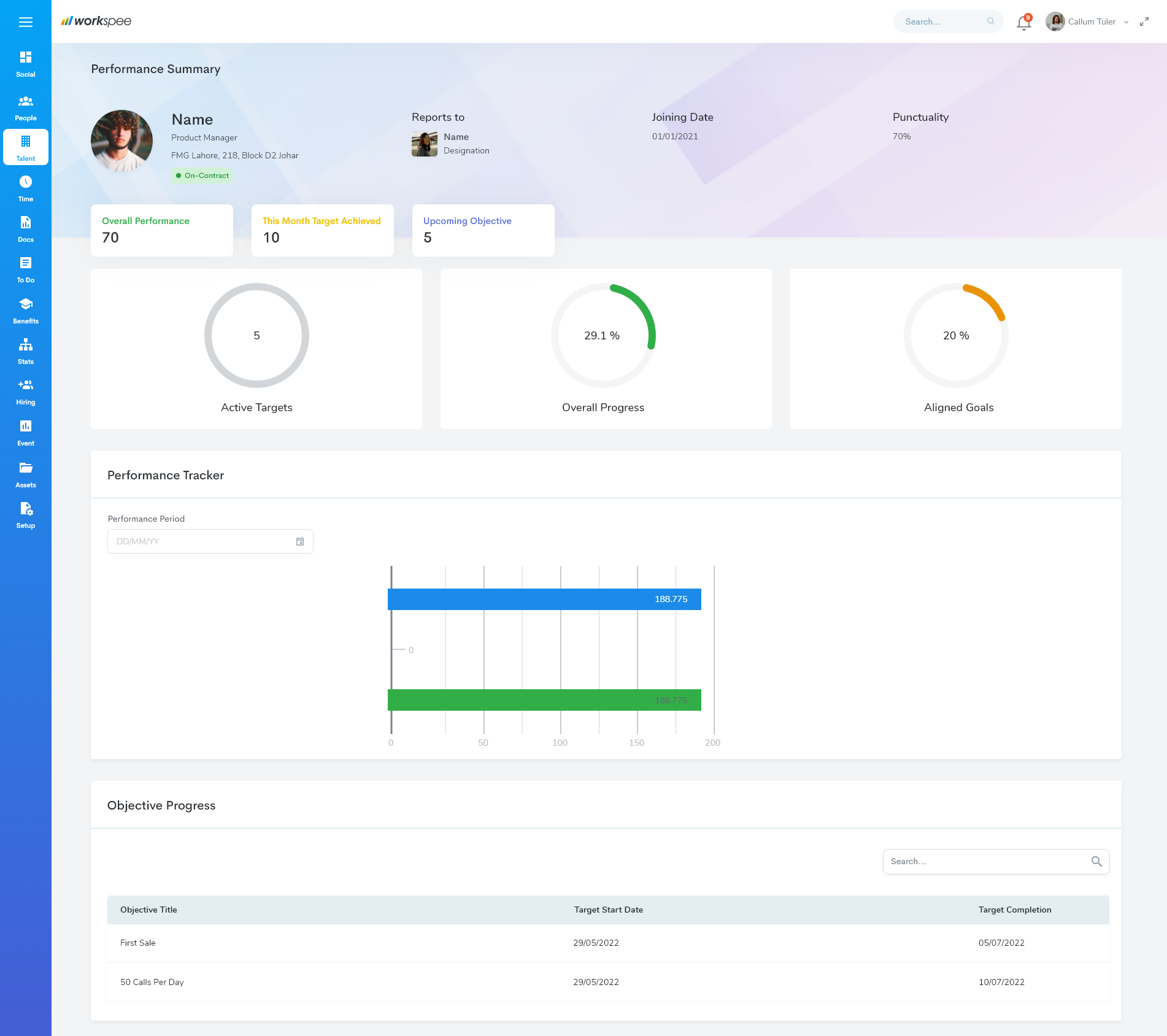Click the notification bell
The height and width of the screenshot is (1036, 1167).
point(1023,21)
